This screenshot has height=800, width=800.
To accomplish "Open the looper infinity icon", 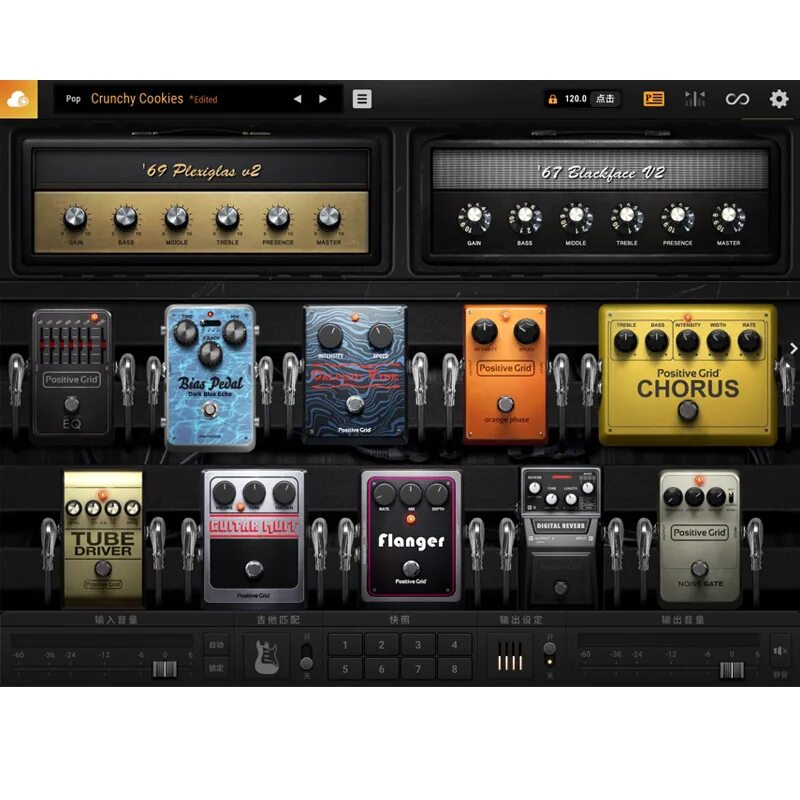I will click(737, 99).
